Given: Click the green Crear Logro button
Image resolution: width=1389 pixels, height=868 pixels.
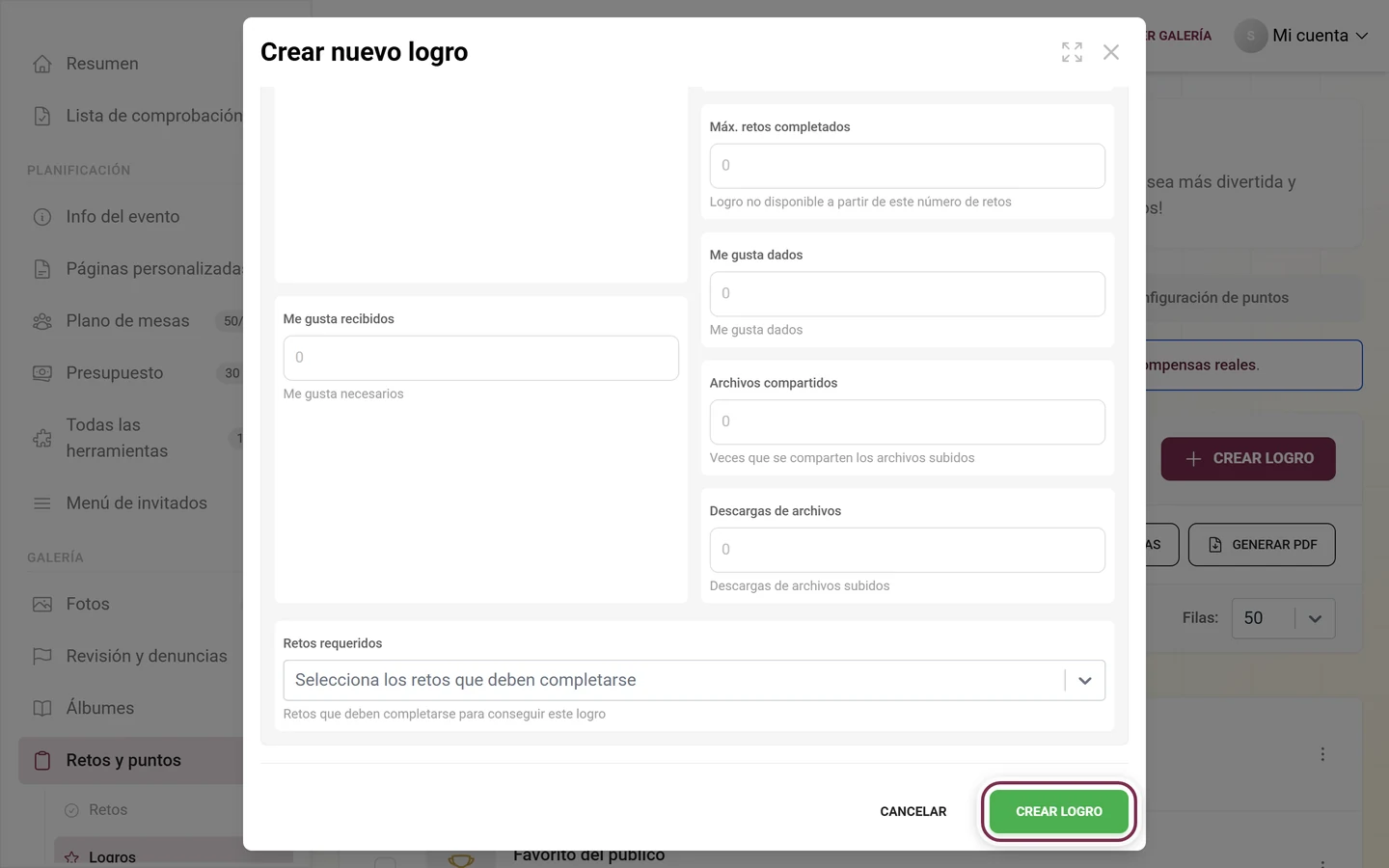Looking at the screenshot, I should point(1059,812).
